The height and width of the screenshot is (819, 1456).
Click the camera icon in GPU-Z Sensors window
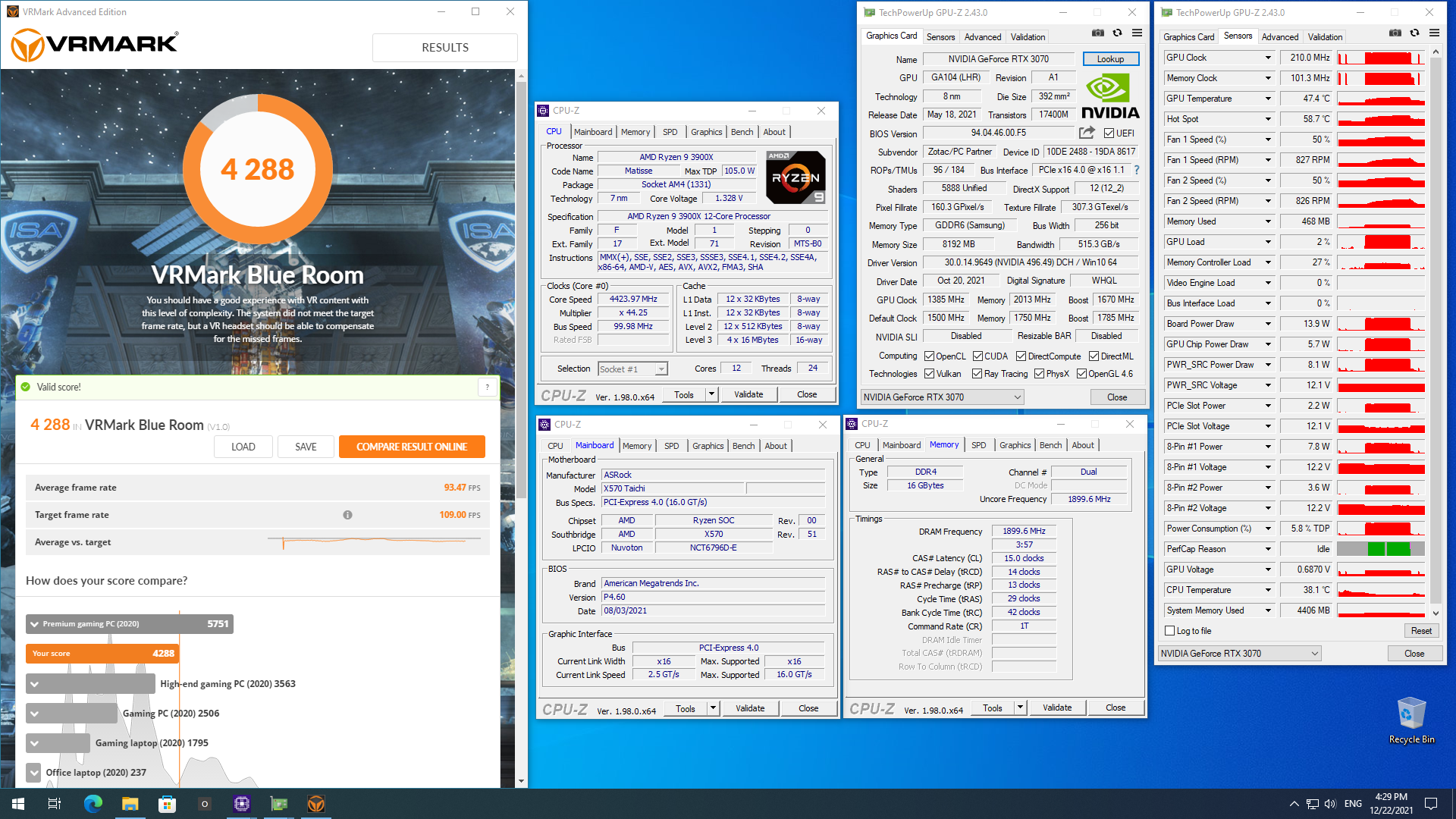click(1395, 33)
